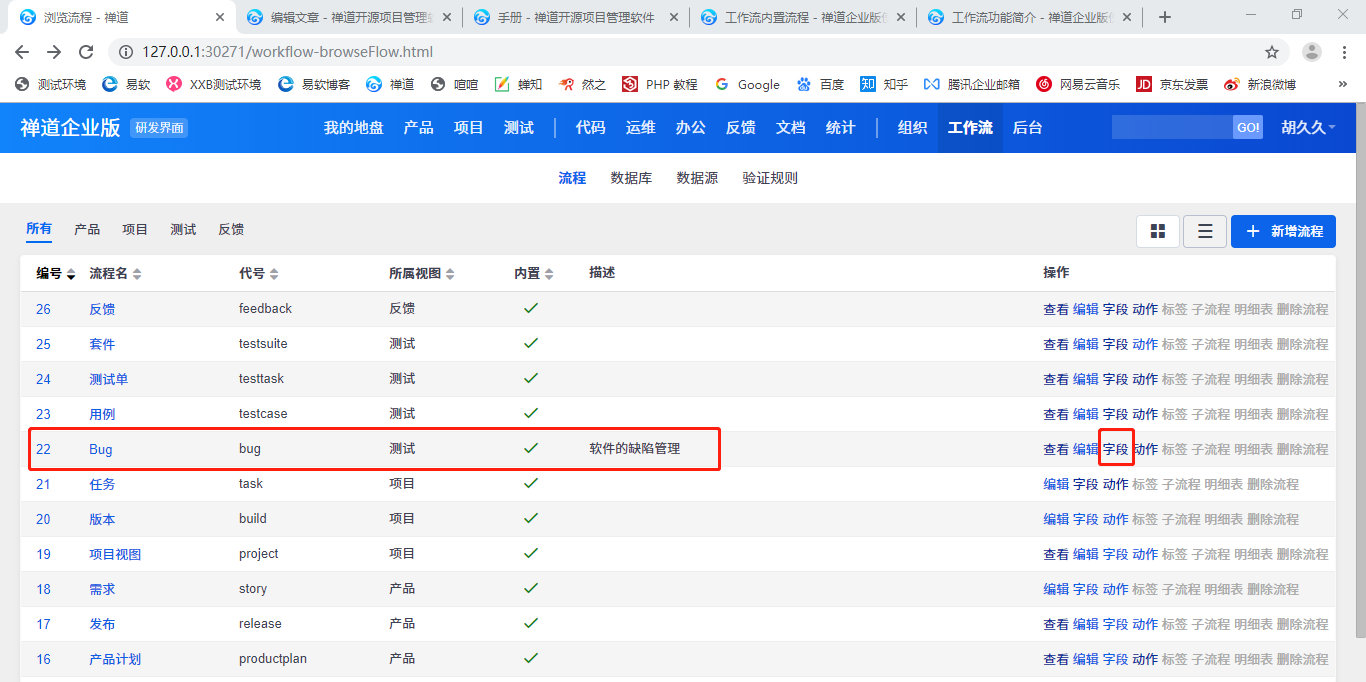1366x682 pixels.
Task: Open the 易软博客 bookmark
Action: [313, 84]
